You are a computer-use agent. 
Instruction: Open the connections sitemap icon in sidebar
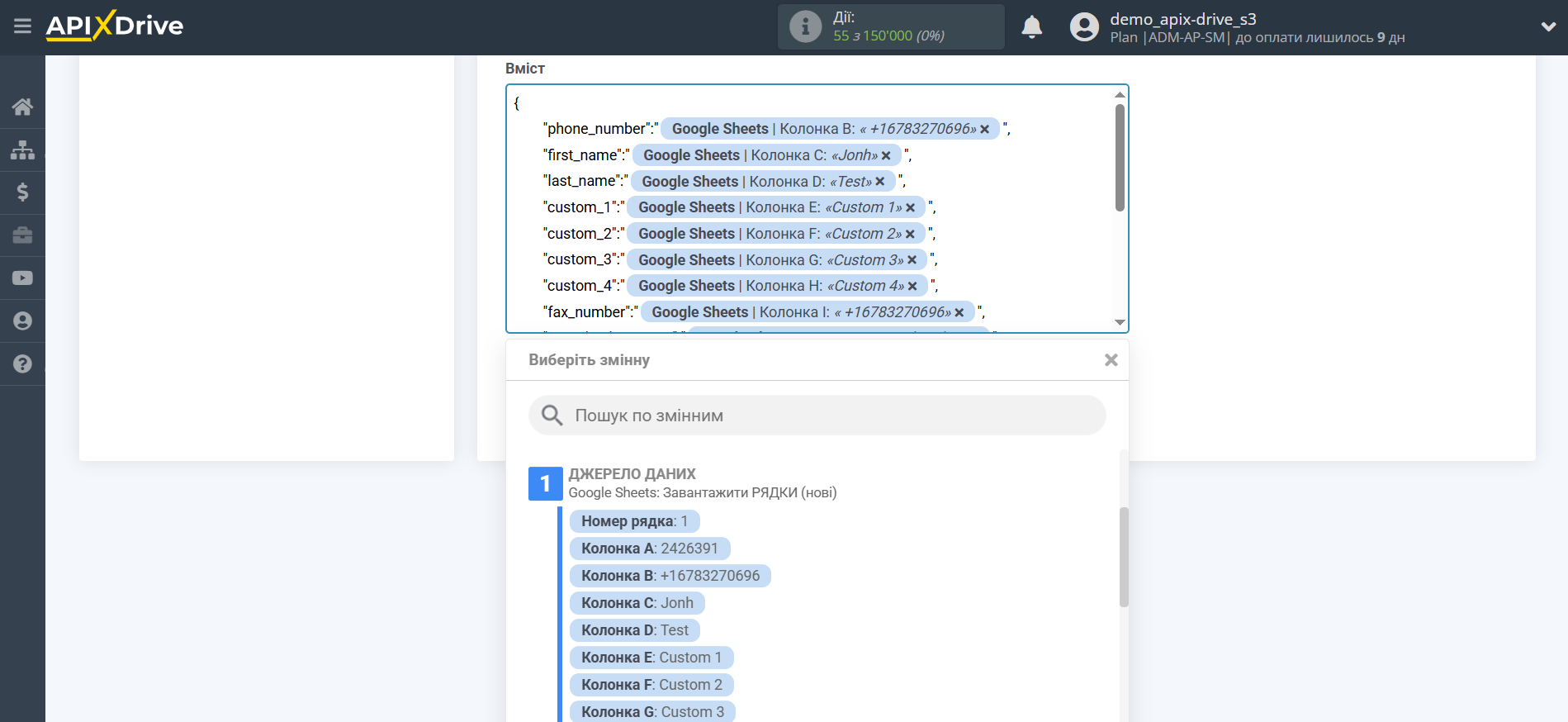pos(22,150)
